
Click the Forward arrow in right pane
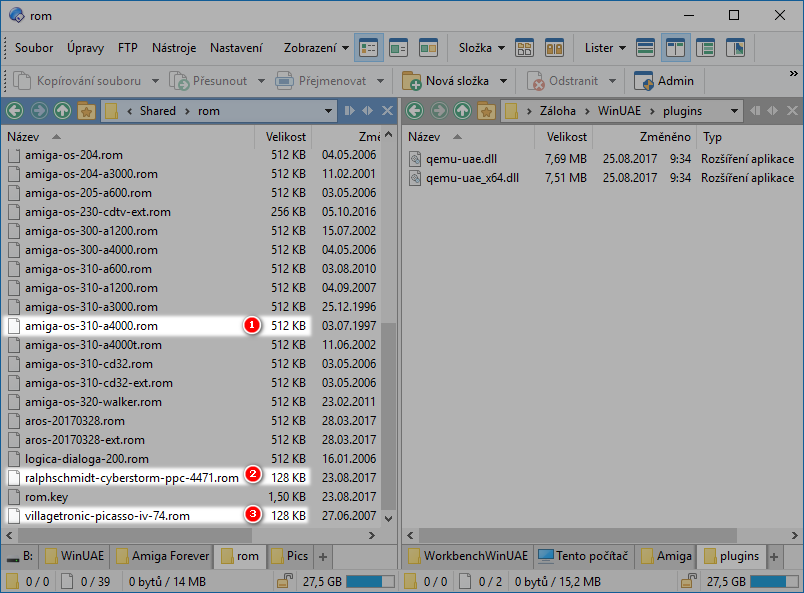tap(438, 111)
